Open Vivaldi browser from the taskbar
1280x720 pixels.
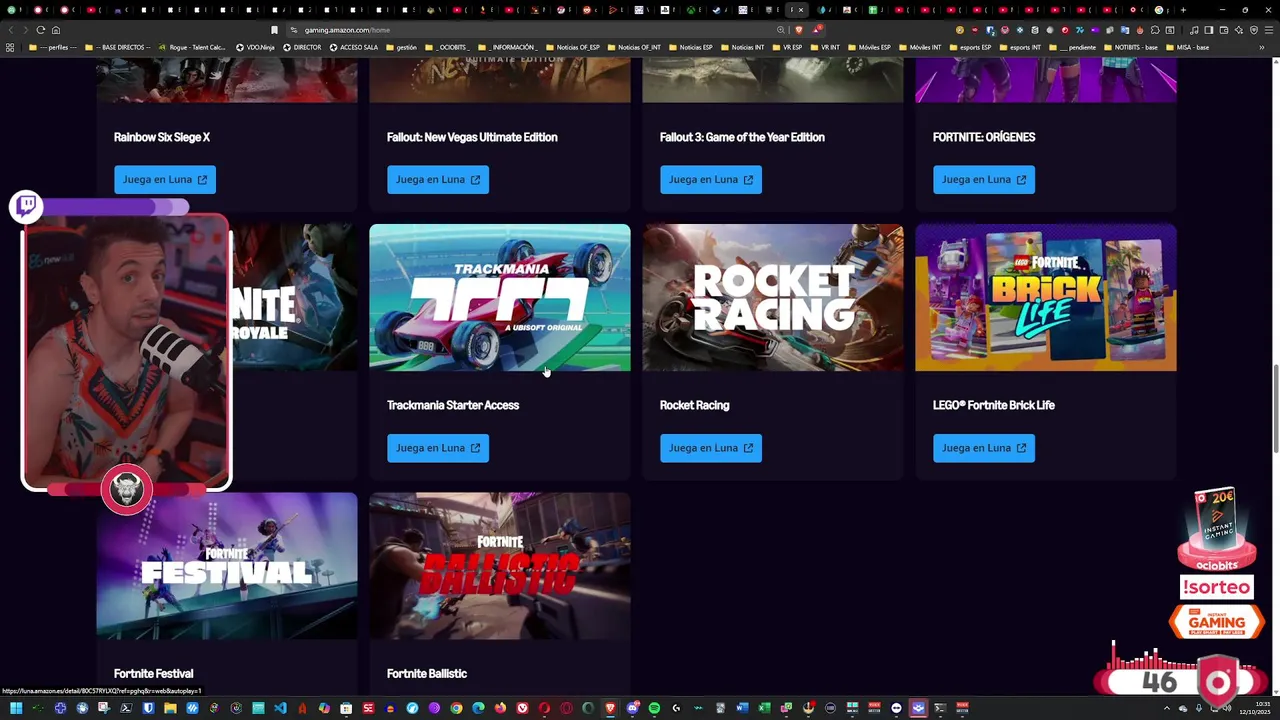click(522, 708)
